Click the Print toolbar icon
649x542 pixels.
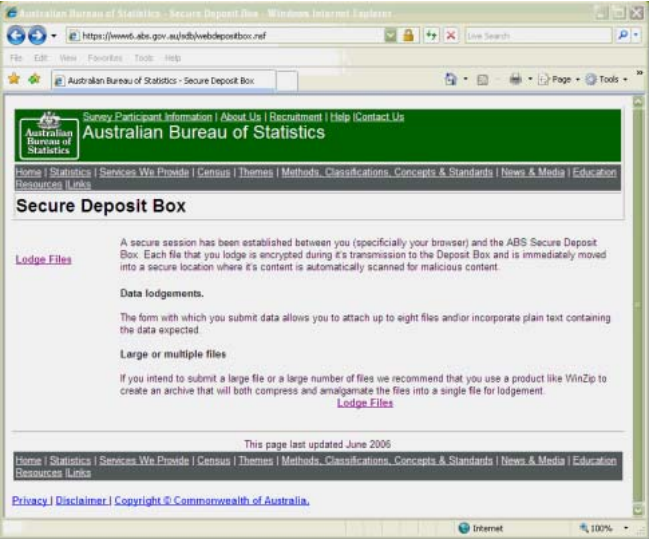(515, 79)
